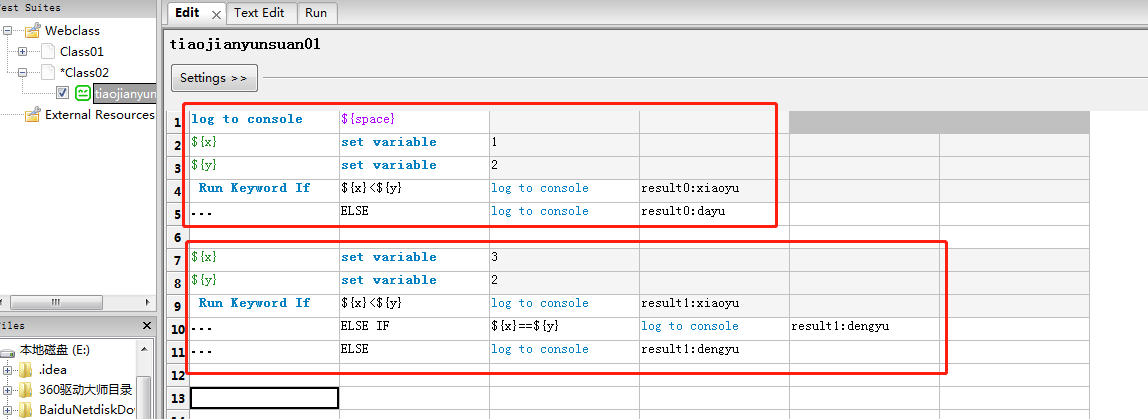Click the 360驱动大师目录 folder icon
Screen dimensions: 1148x419
tap(26, 390)
